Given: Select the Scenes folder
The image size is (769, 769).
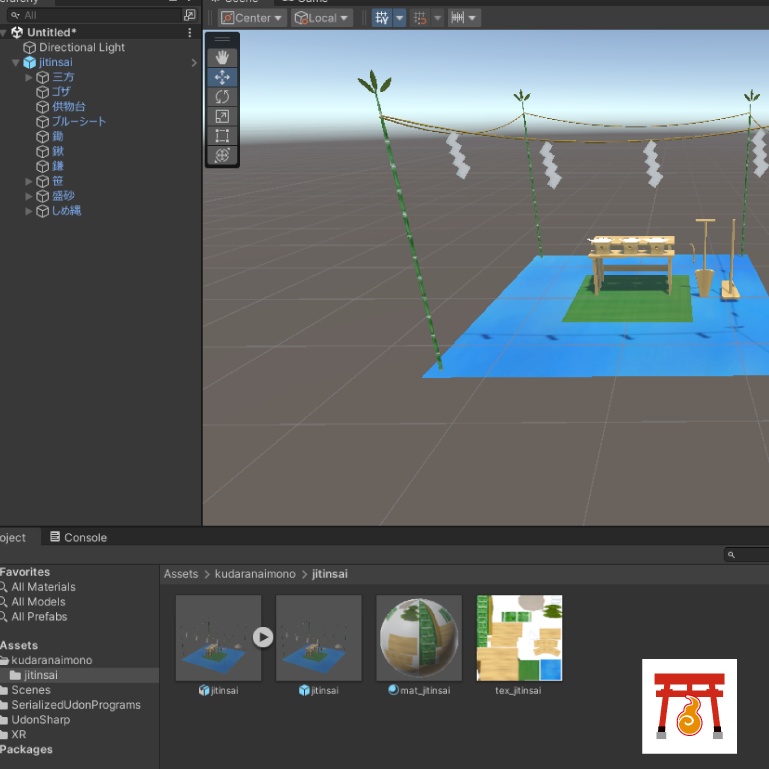Looking at the screenshot, I should [30, 690].
